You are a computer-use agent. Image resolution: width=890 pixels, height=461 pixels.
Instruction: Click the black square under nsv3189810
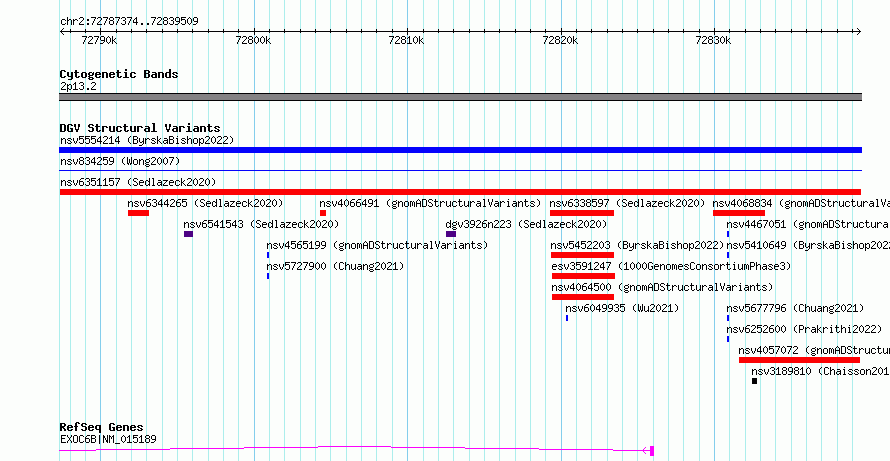click(754, 381)
